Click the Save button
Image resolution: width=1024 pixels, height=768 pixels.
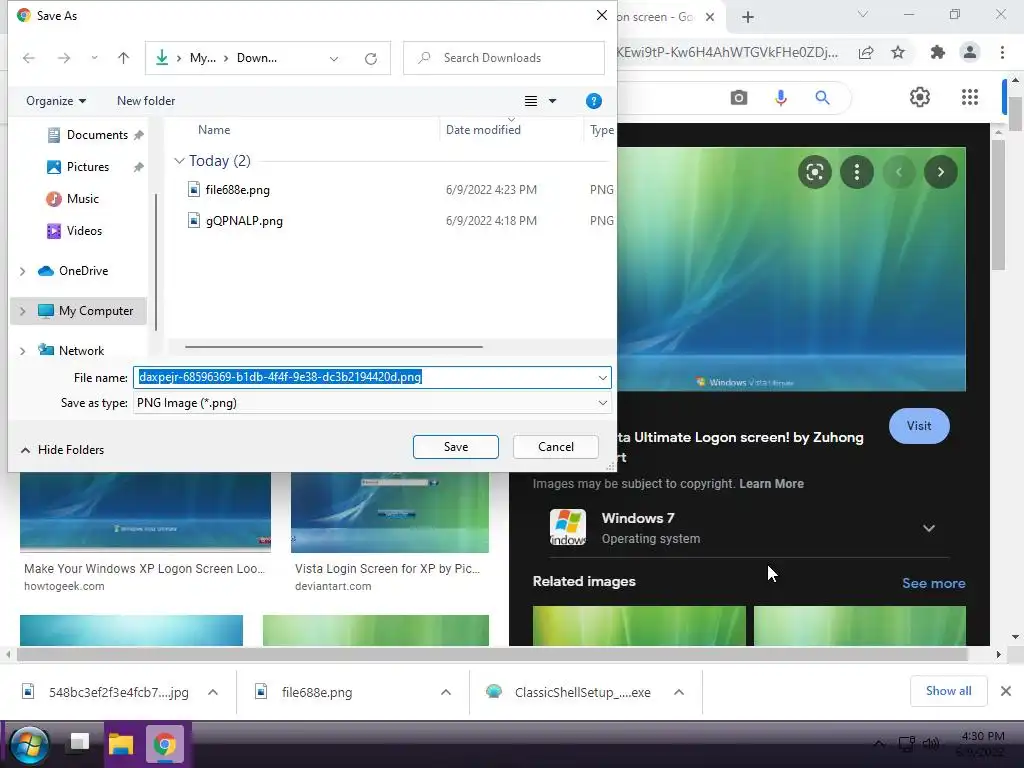point(456,447)
